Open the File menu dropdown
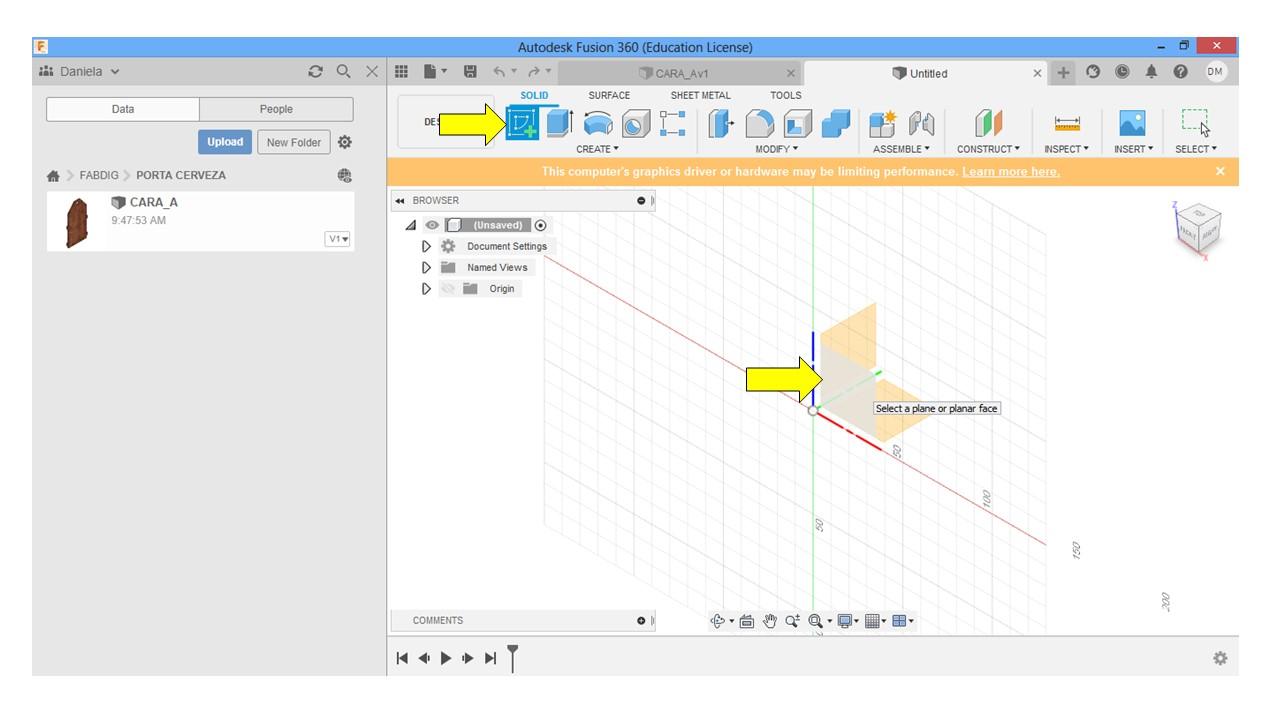Image resolution: width=1280 pixels, height=720 pixels. coord(435,72)
